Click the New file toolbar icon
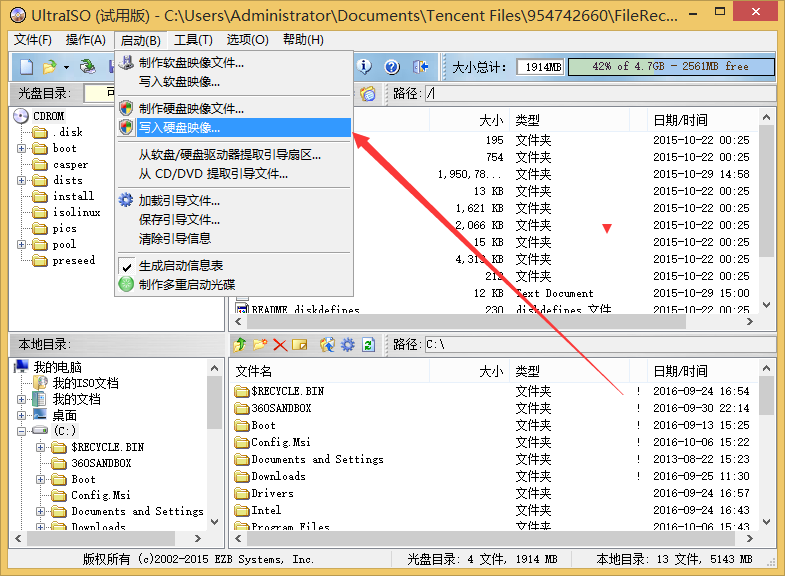 (26, 67)
